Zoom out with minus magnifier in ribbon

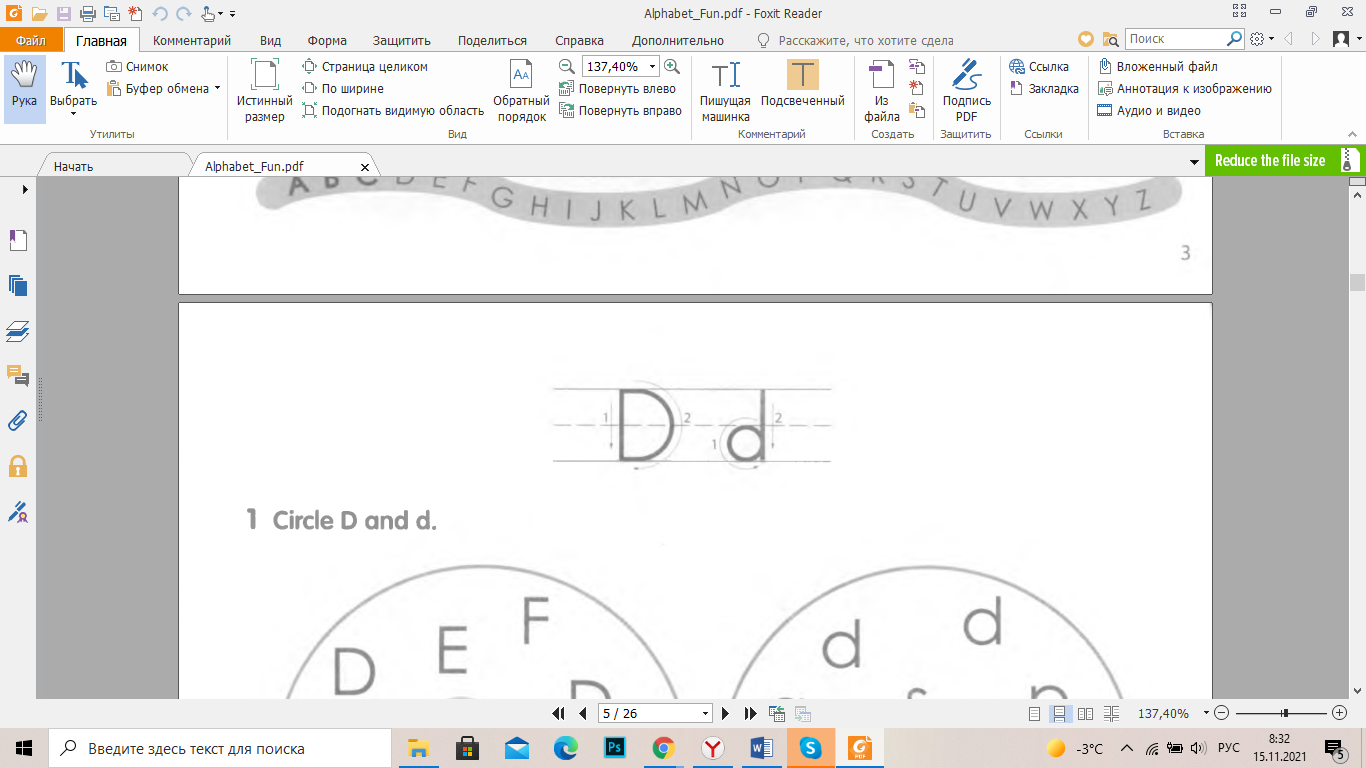pos(566,66)
